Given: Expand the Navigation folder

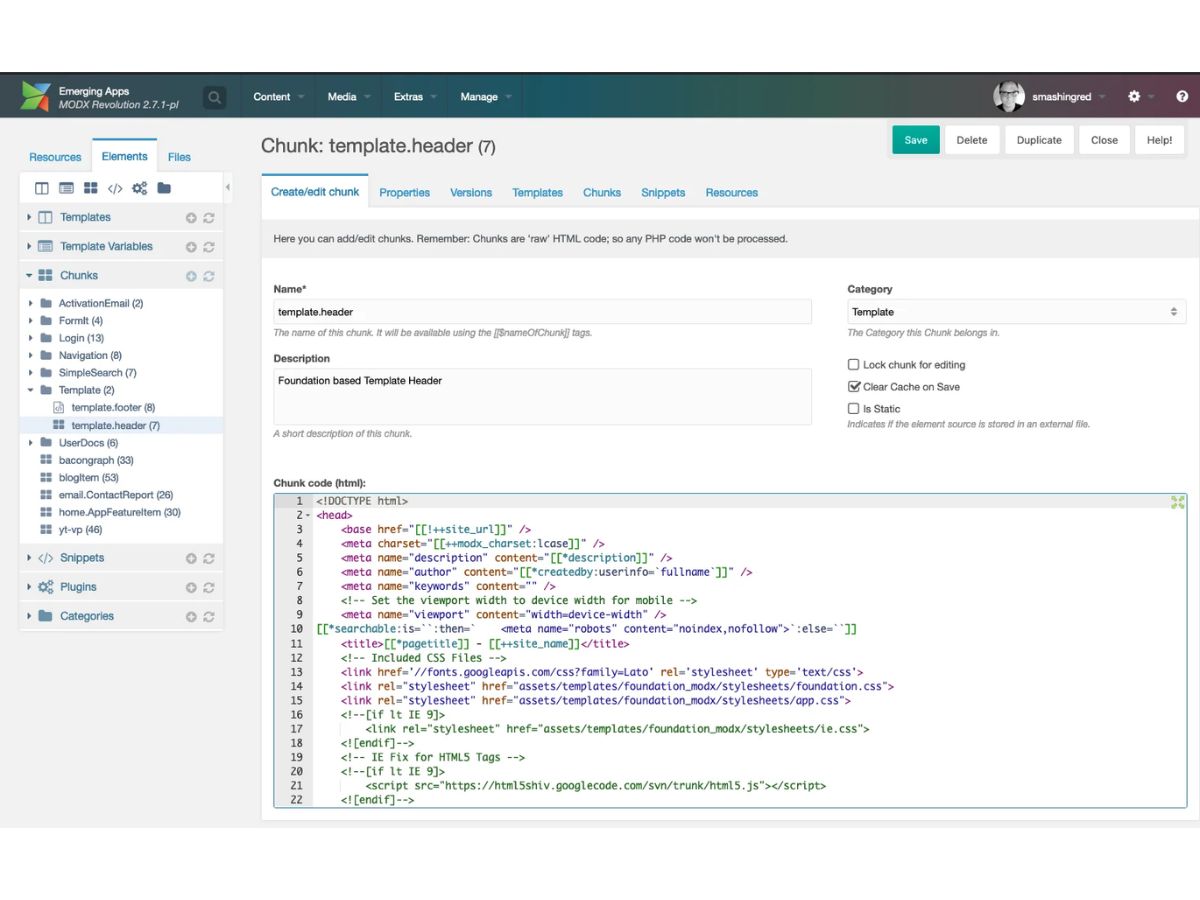Looking at the screenshot, I should 31,355.
